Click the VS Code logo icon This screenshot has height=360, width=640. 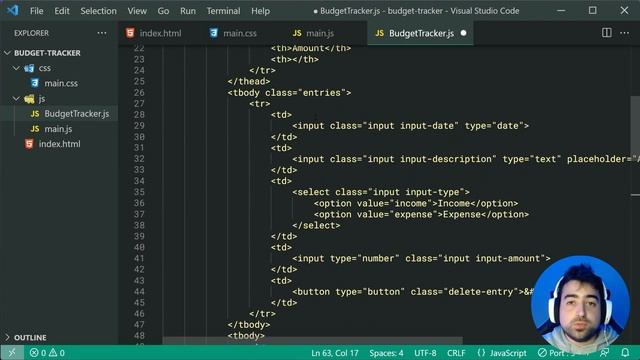pos(12,10)
